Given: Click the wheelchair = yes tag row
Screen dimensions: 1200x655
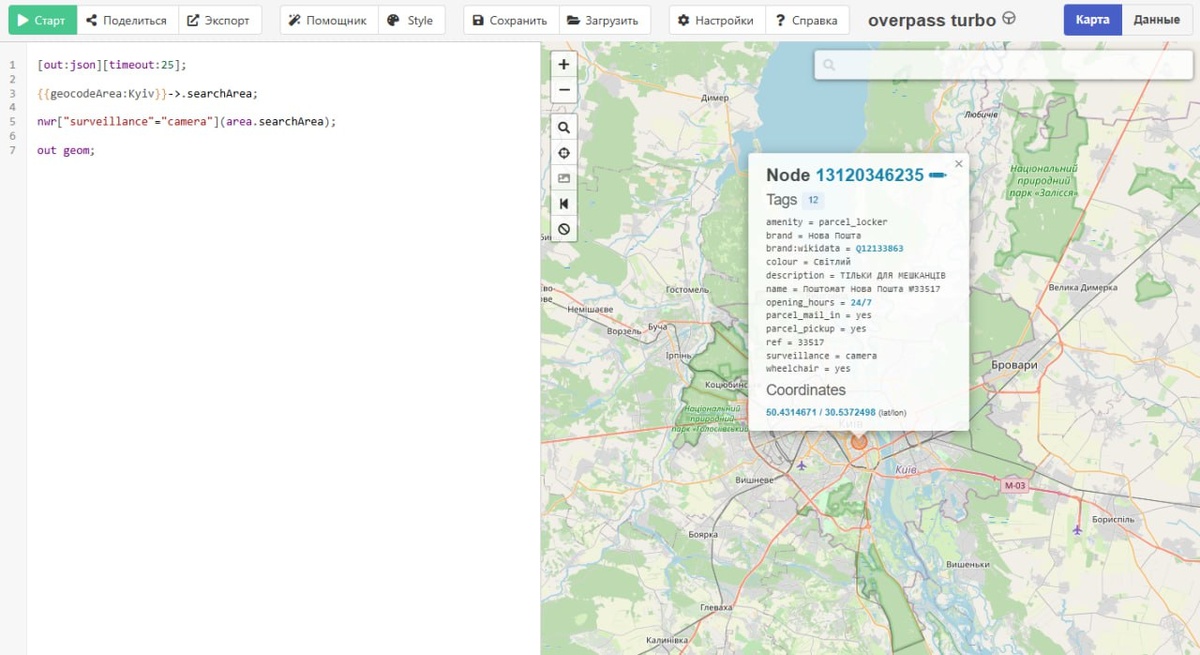Looking at the screenshot, I should [809, 368].
